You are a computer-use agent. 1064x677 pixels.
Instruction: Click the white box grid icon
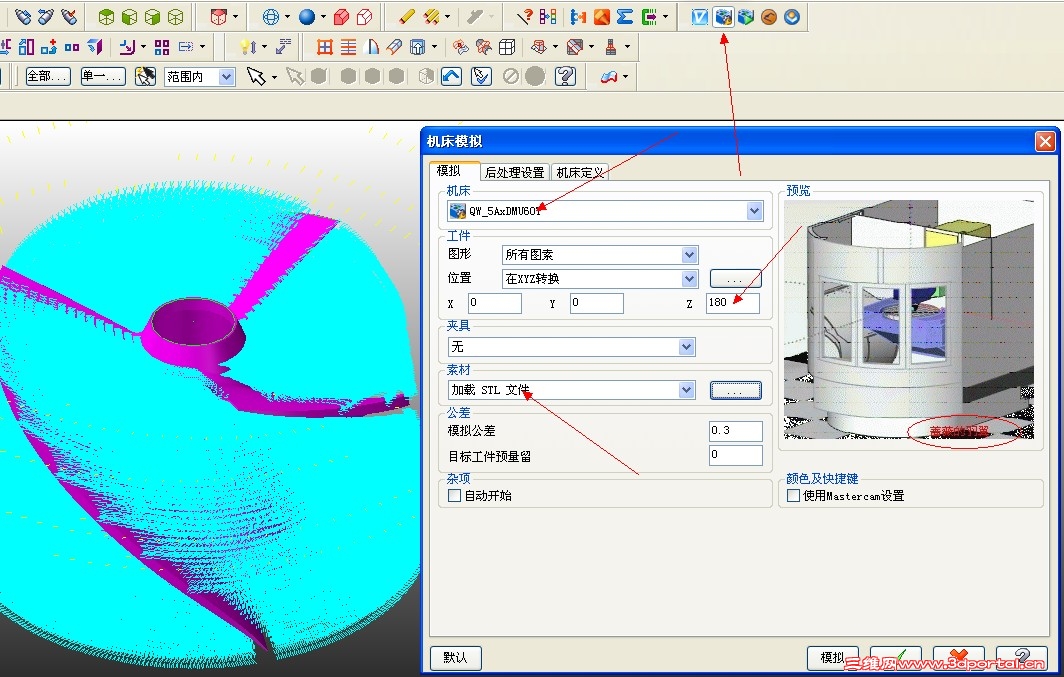coord(507,47)
